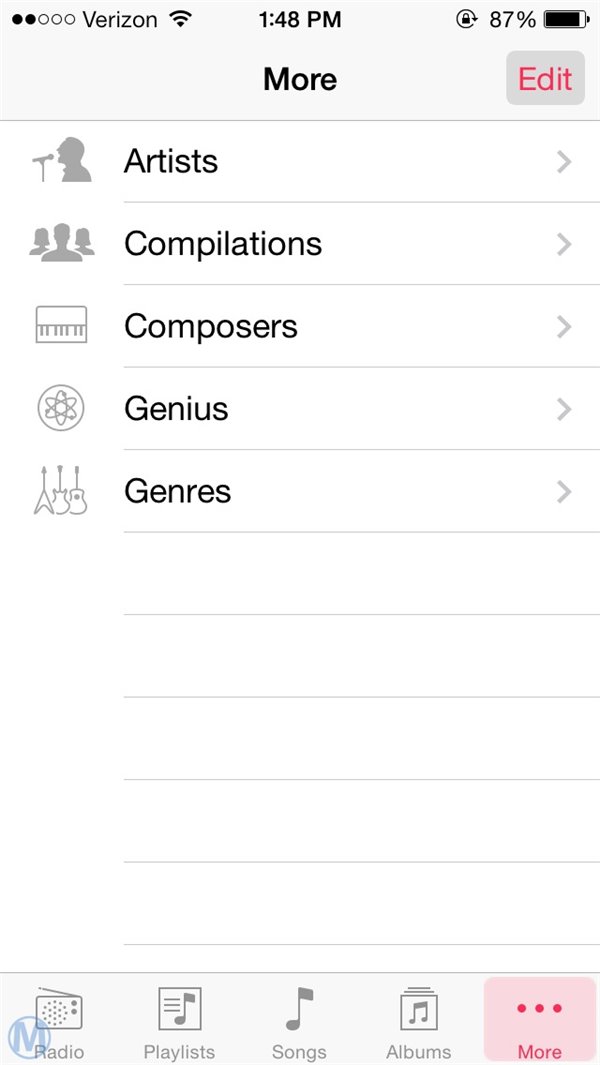600x1065 pixels.
Task: Choose the Compilations list entry label
Action: click(x=223, y=244)
